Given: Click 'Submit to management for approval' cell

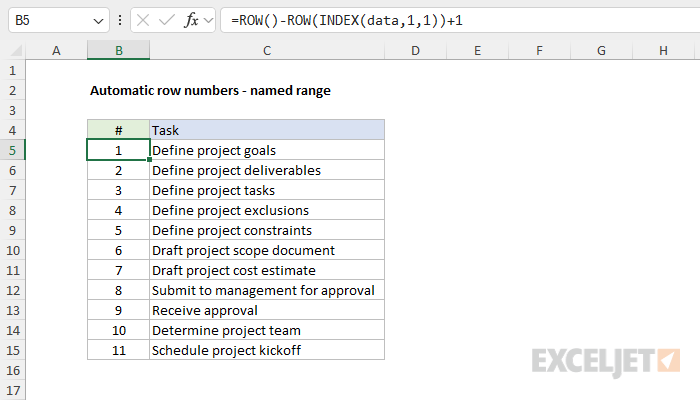Looking at the screenshot, I should click(267, 290).
